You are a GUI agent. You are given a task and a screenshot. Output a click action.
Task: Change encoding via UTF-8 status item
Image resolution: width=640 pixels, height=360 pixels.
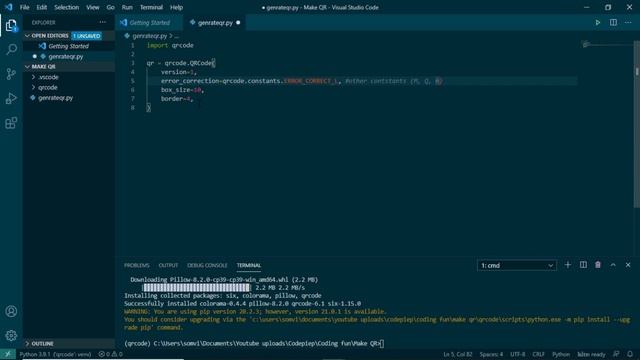[518, 354]
